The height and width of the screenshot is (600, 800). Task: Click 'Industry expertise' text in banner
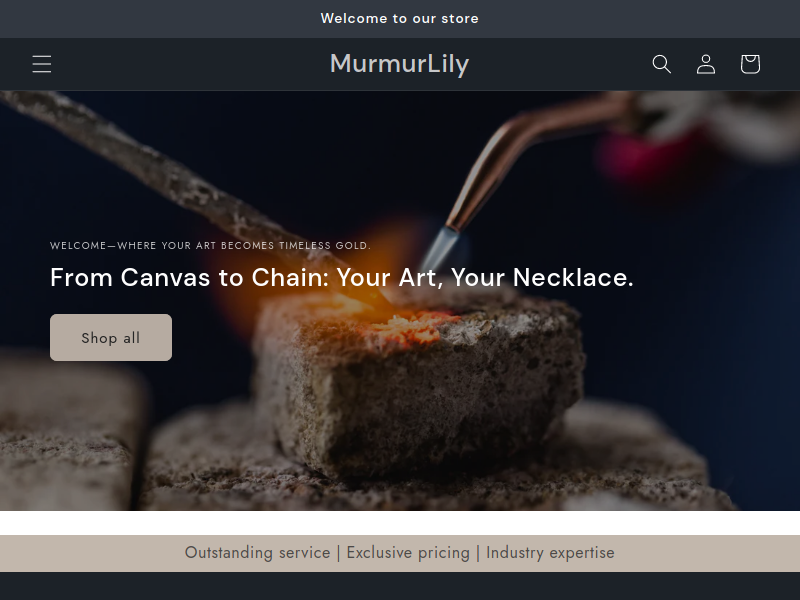coord(550,553)
